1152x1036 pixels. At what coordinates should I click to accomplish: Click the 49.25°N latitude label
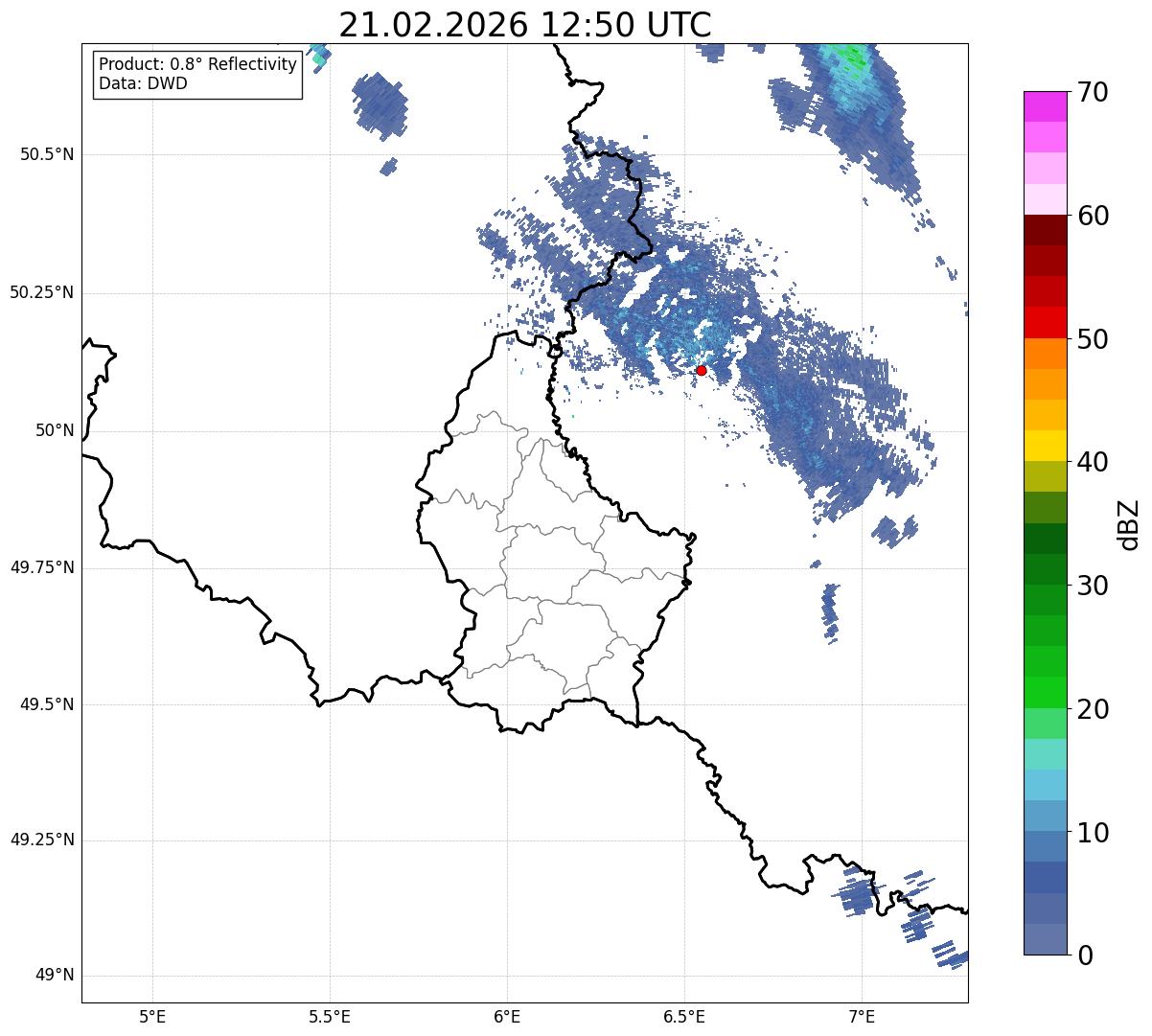(41, 840)
